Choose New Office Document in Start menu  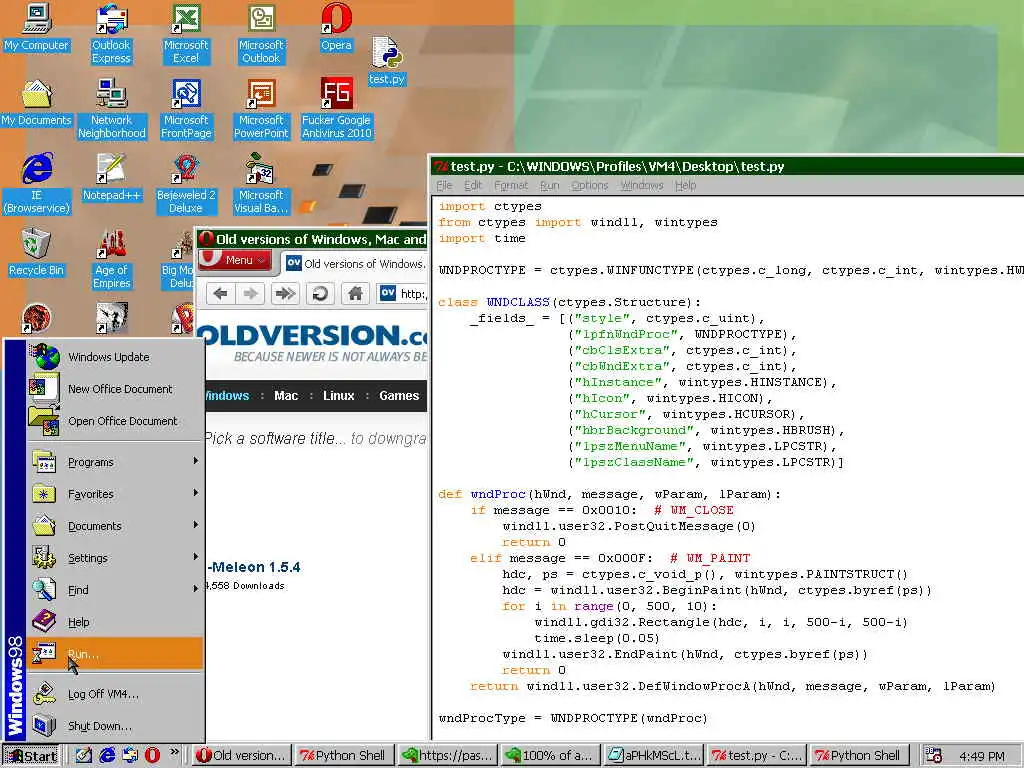click(x=115, y=389)
